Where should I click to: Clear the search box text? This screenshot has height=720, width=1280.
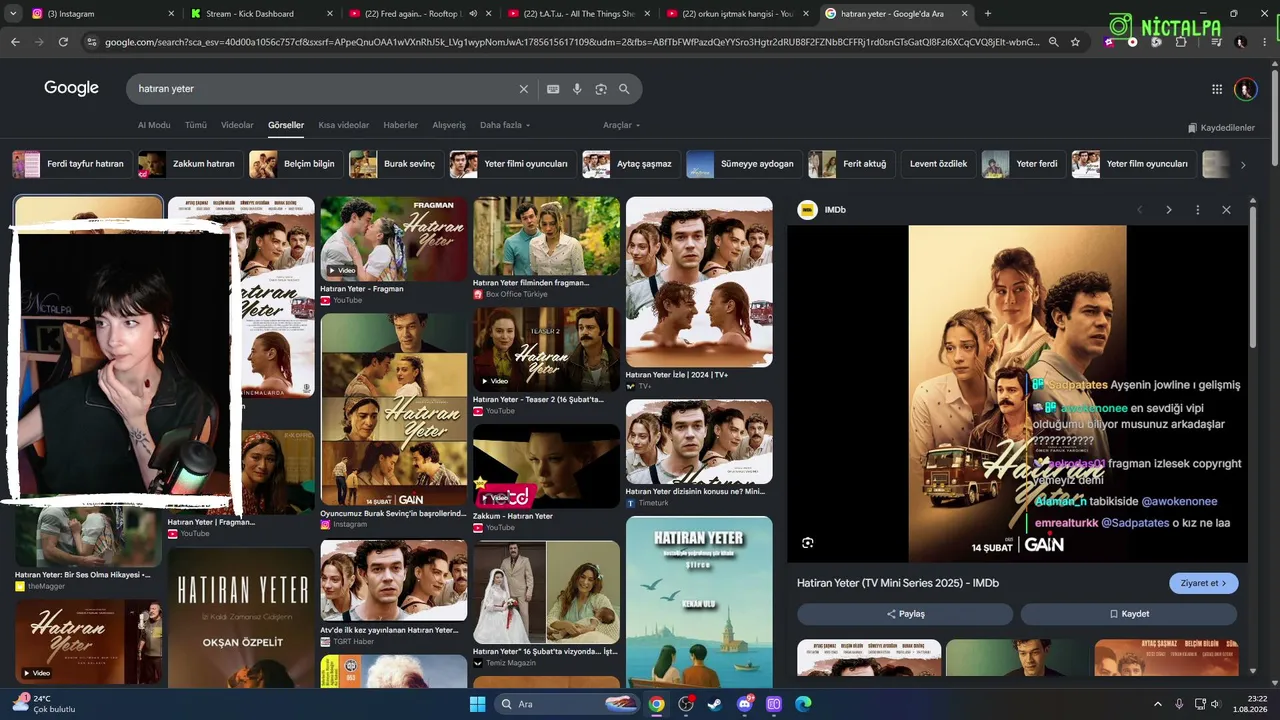(x=523, y=89)
